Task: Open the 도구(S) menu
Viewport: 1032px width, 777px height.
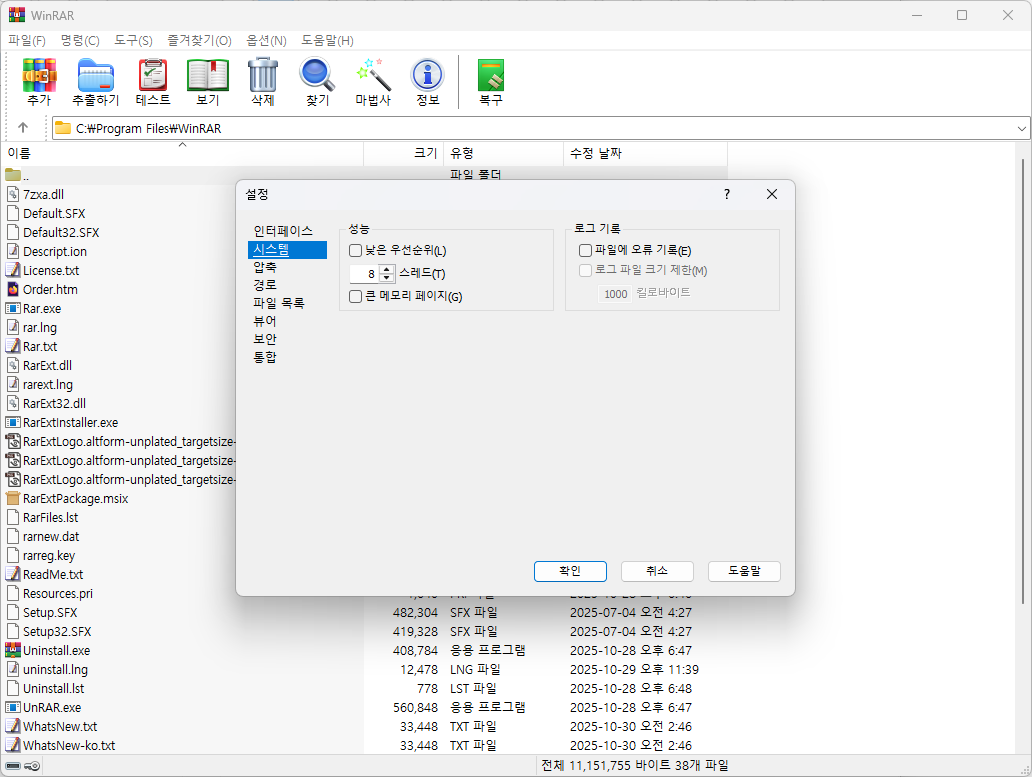Action: click(133, 41)
